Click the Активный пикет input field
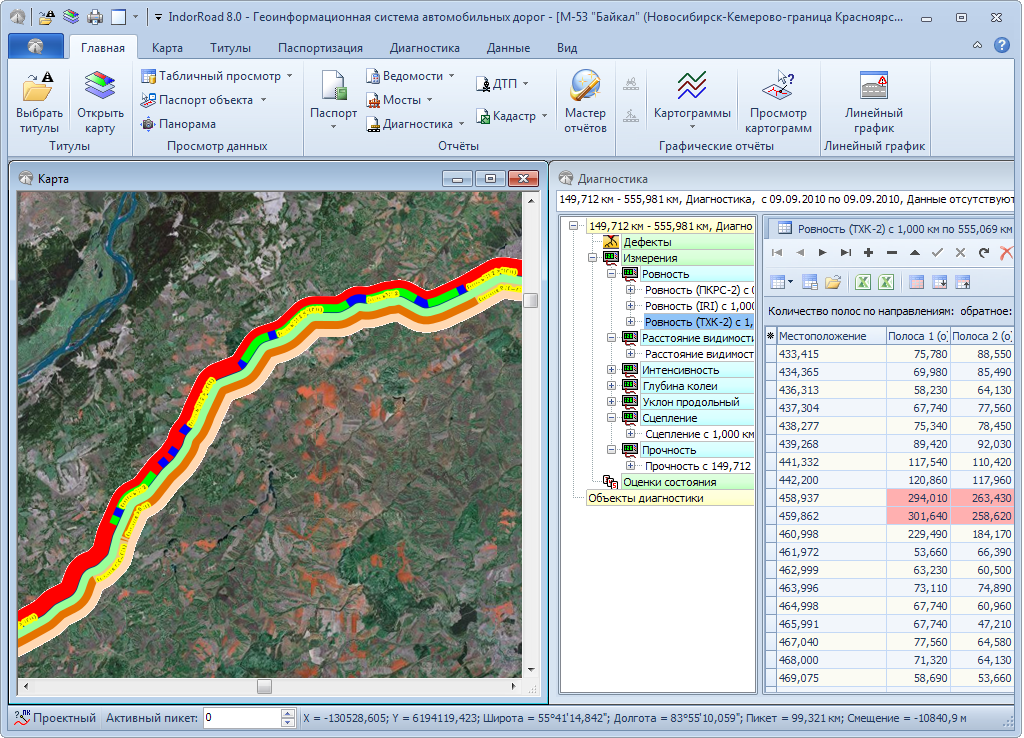Image resolution: width=1024 pixels, height=738 pixels. click(x=241, y=718)
